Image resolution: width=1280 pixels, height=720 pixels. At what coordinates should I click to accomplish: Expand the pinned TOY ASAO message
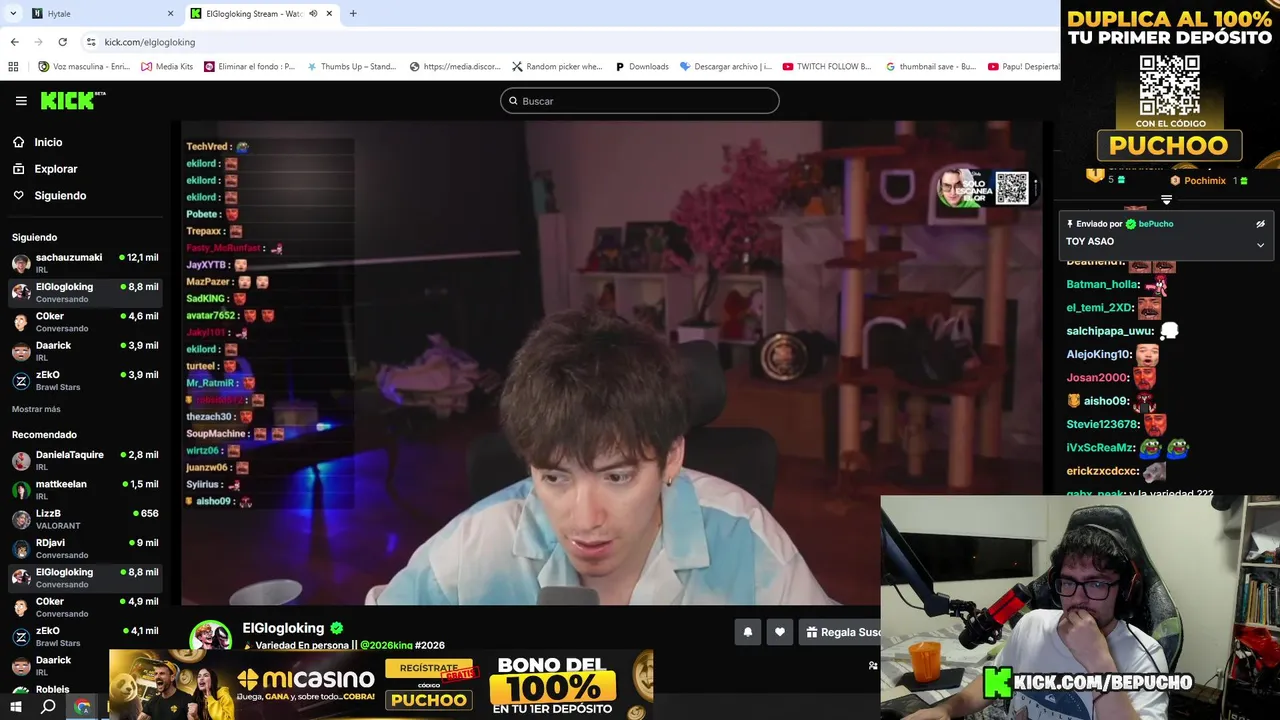1260,244
